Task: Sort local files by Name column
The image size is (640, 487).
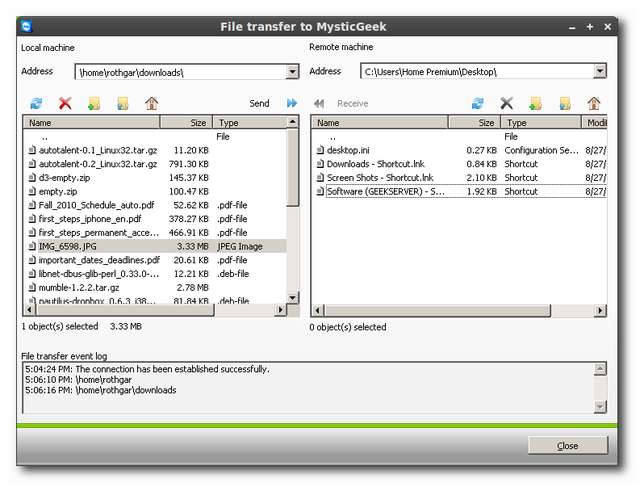Action: tap(91, 122)
